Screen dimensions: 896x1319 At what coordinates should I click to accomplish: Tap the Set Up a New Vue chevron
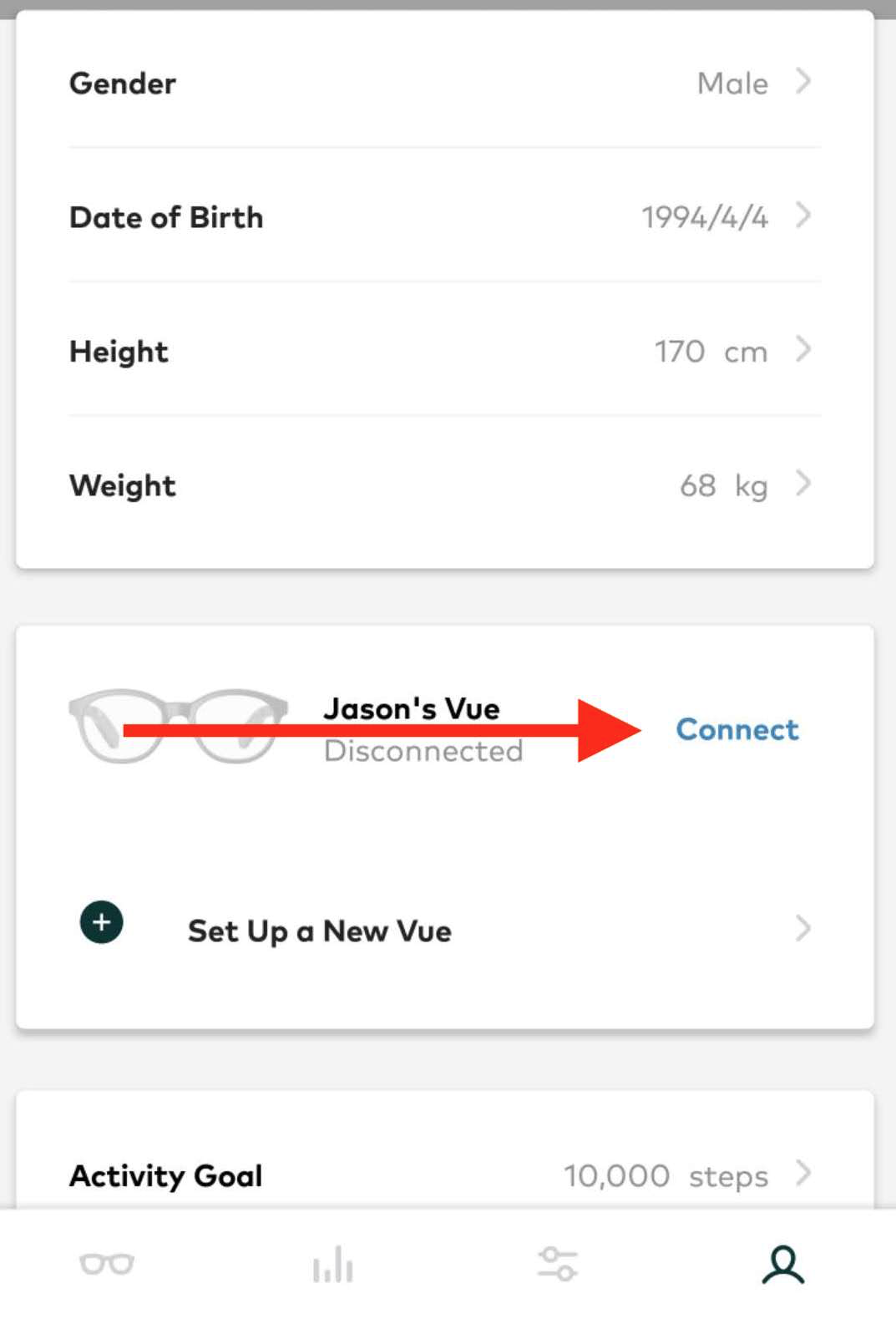coord(803,928)
